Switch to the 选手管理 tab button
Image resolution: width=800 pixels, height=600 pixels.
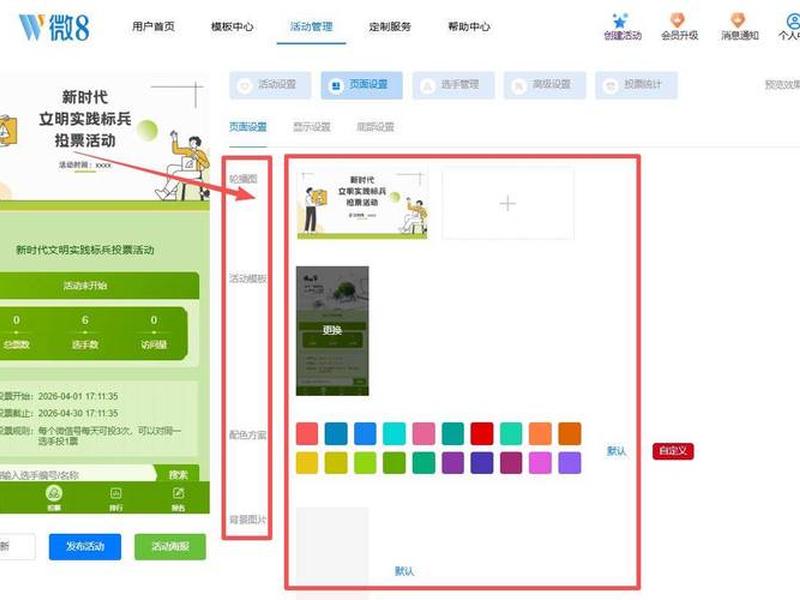click(453, 85)
